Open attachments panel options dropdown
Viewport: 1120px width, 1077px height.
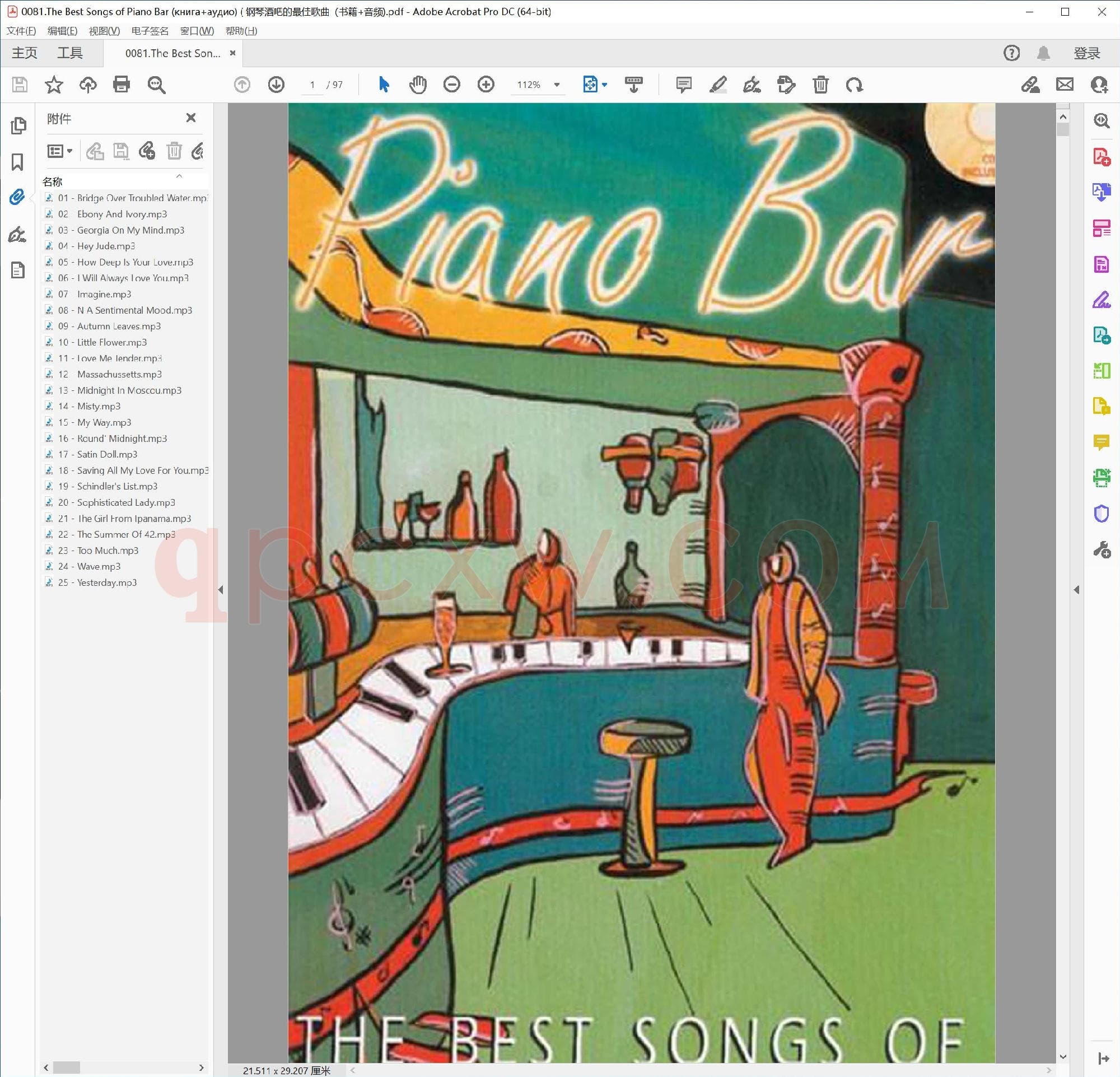60,151
